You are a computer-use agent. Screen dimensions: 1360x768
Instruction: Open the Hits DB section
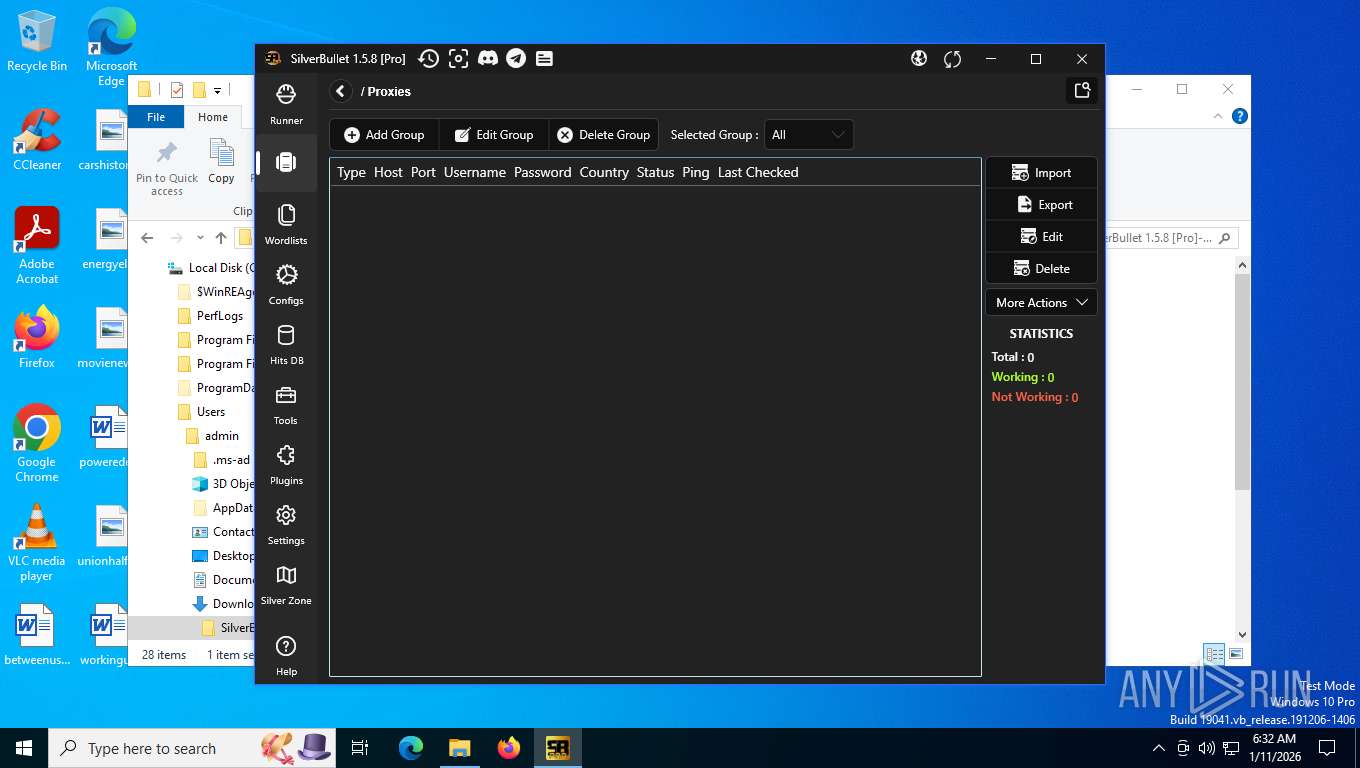point(286,344)
